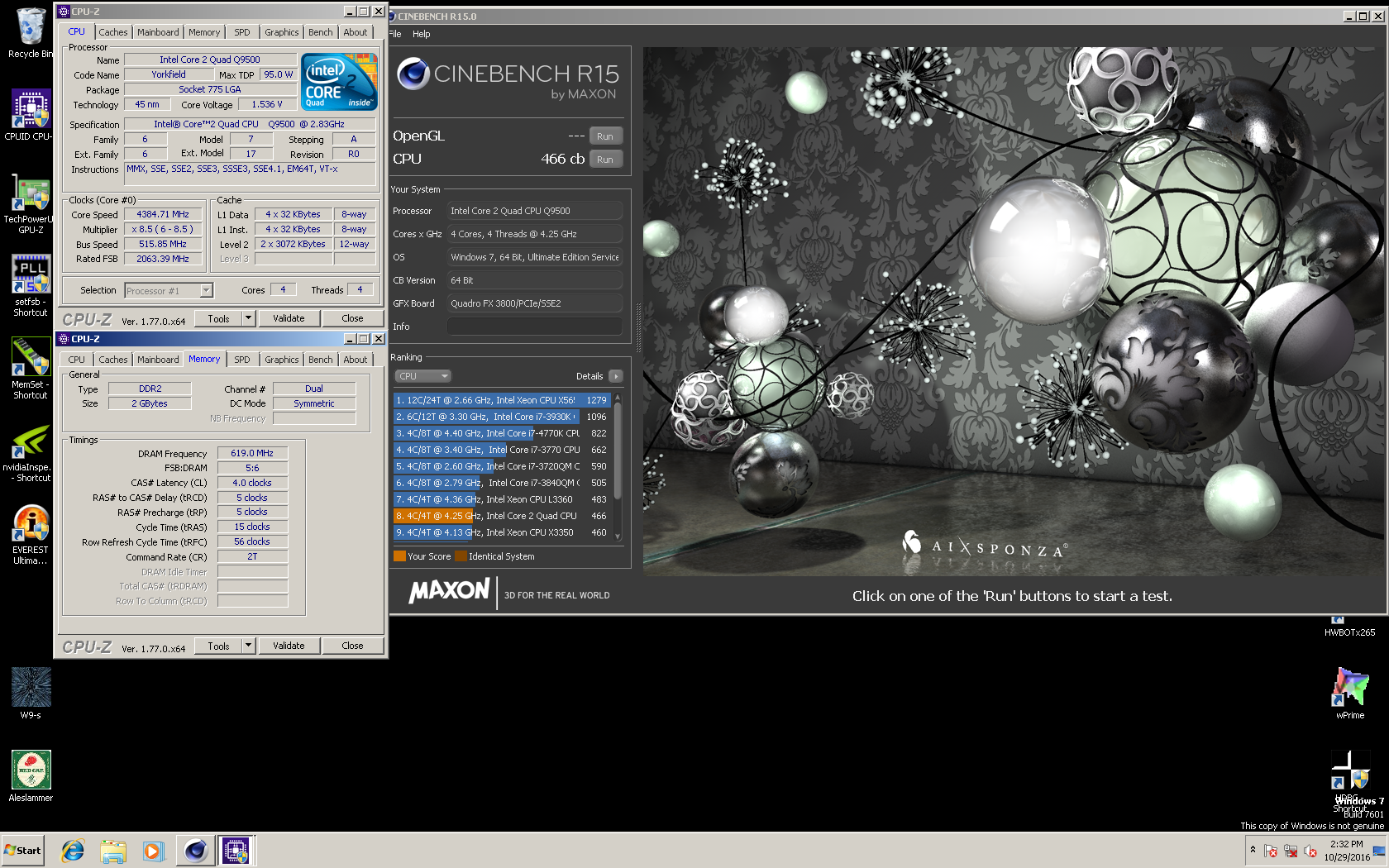Run the CPU benchmark

click(x=605, y=160)
